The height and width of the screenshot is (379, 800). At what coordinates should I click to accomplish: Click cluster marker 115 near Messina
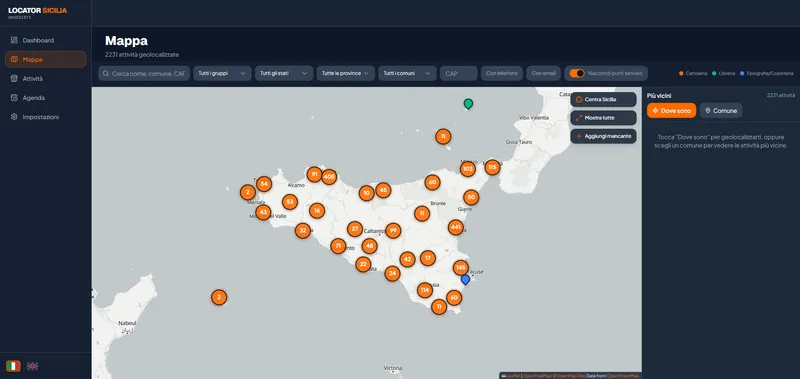(x=492, y=167)
